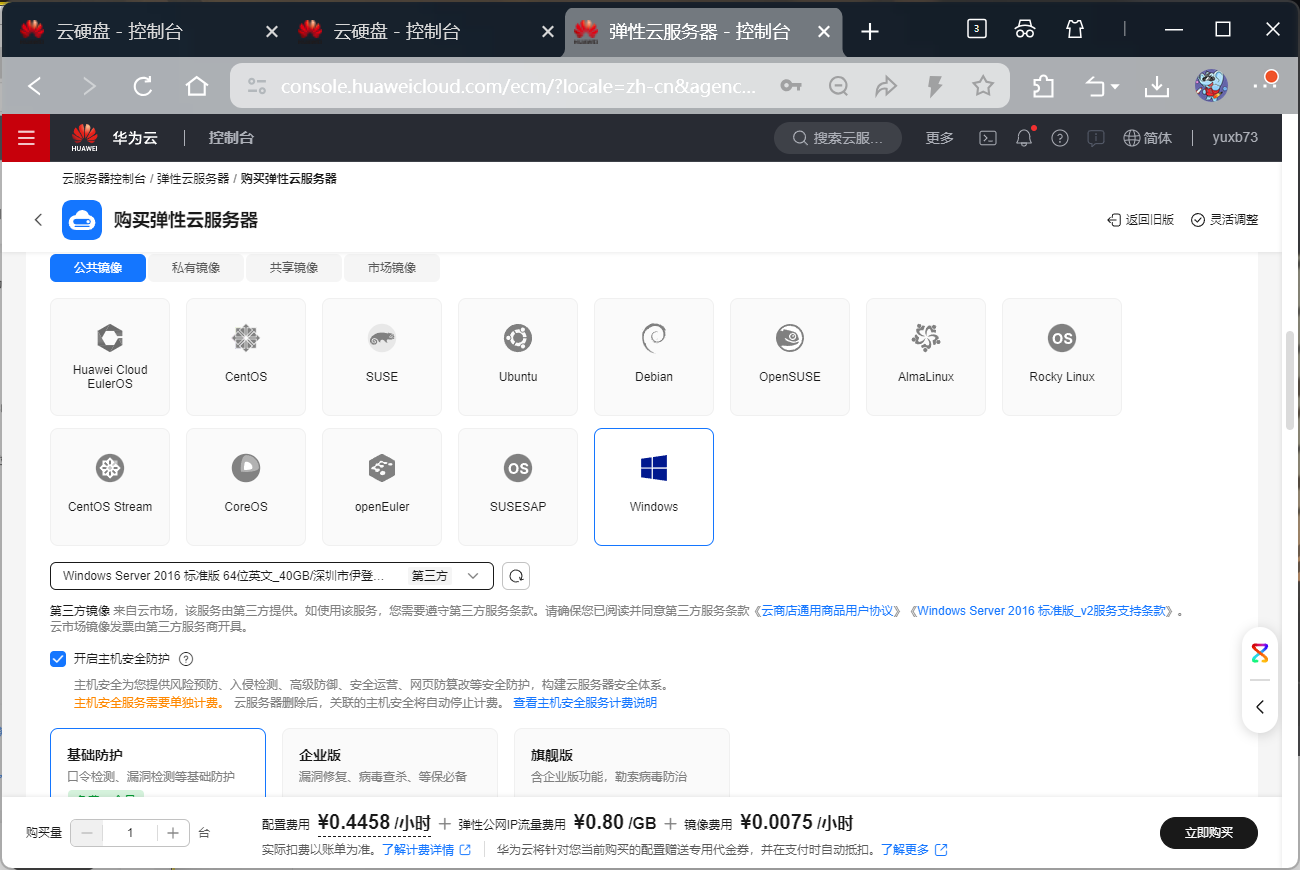Select the CentOS Stream image card

[110, 487]
